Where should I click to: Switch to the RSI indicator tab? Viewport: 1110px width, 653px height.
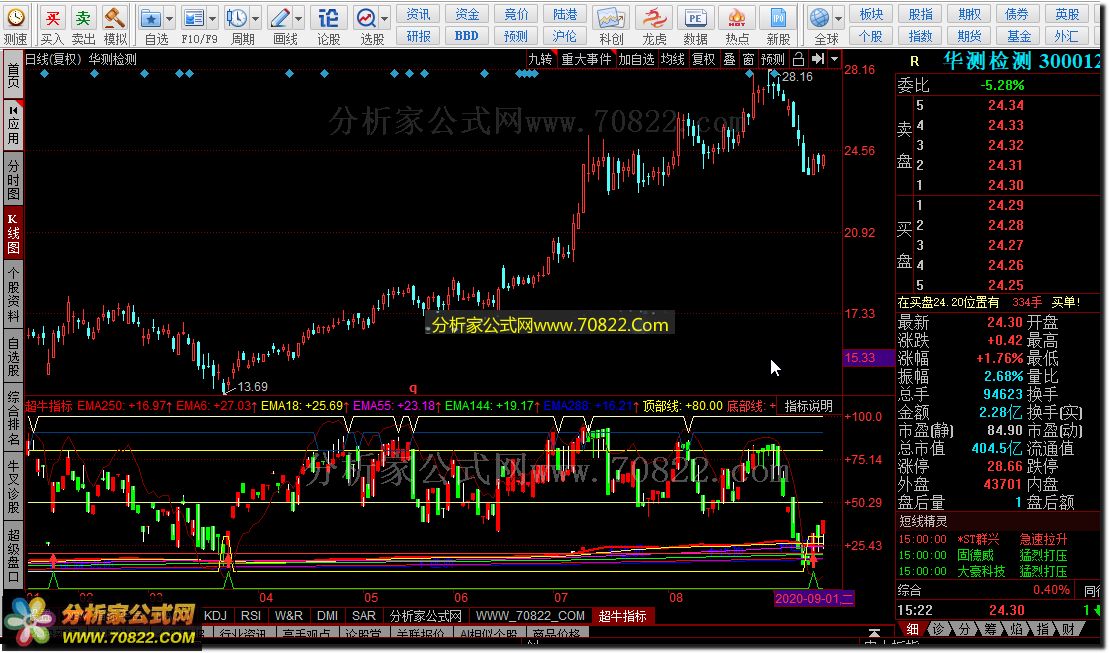coord(251,615)
